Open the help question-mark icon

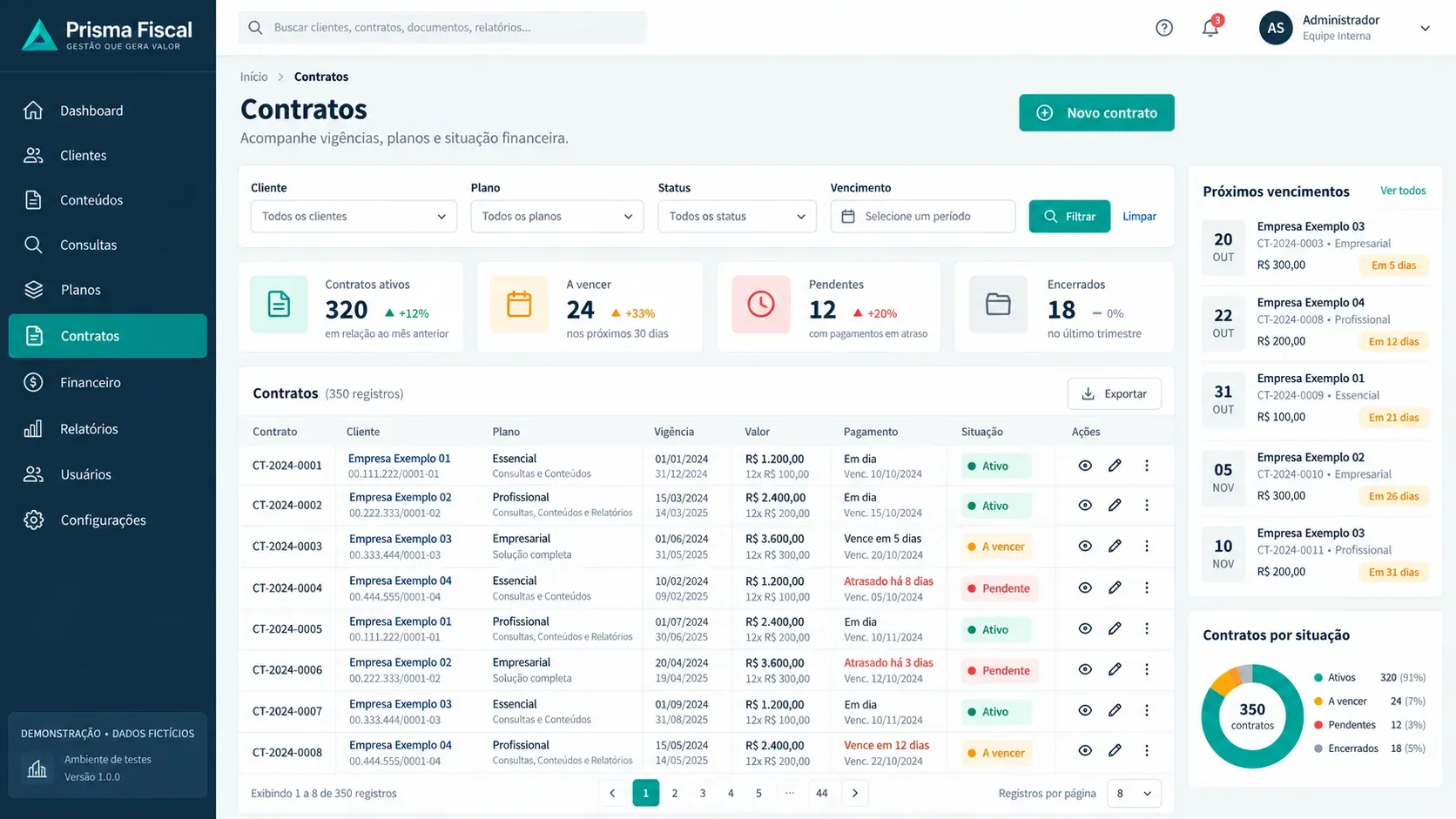pyautogui.click(x=1164, y=28)
